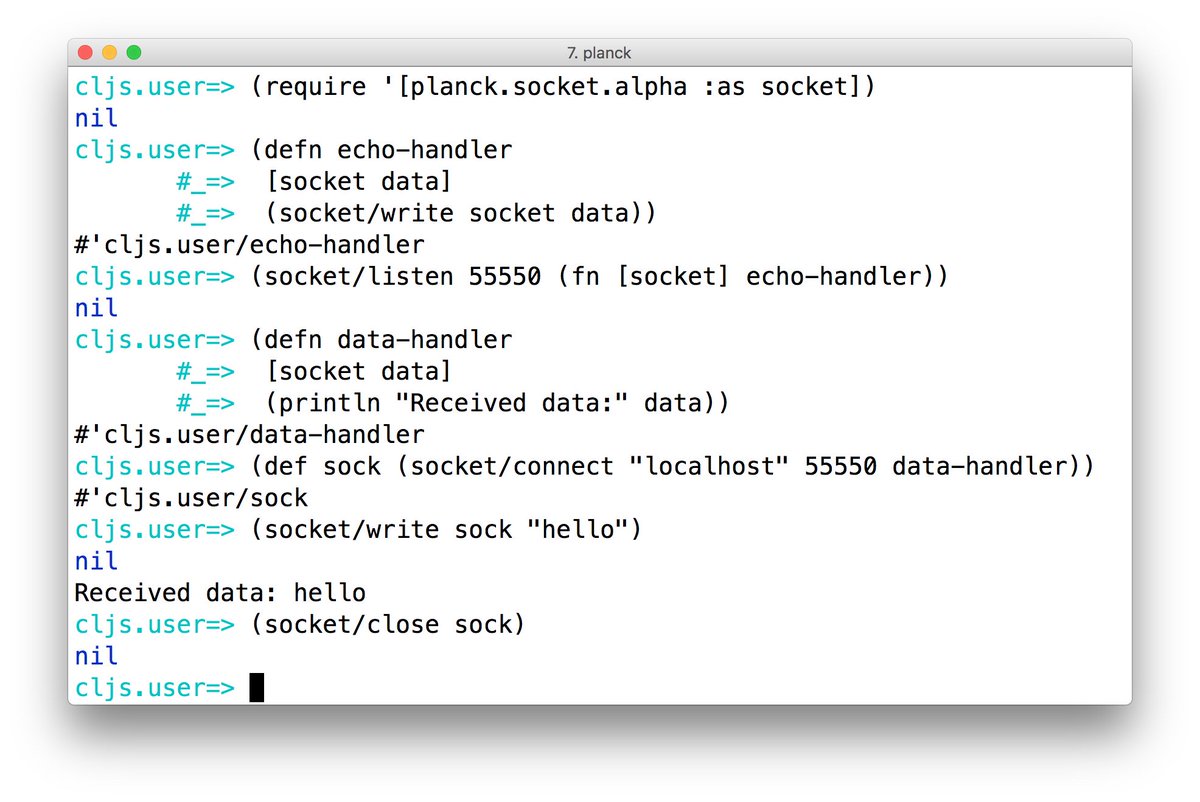
Task: Click the first nil output under require
Action: pyautogui.click(x=96, y=118)
